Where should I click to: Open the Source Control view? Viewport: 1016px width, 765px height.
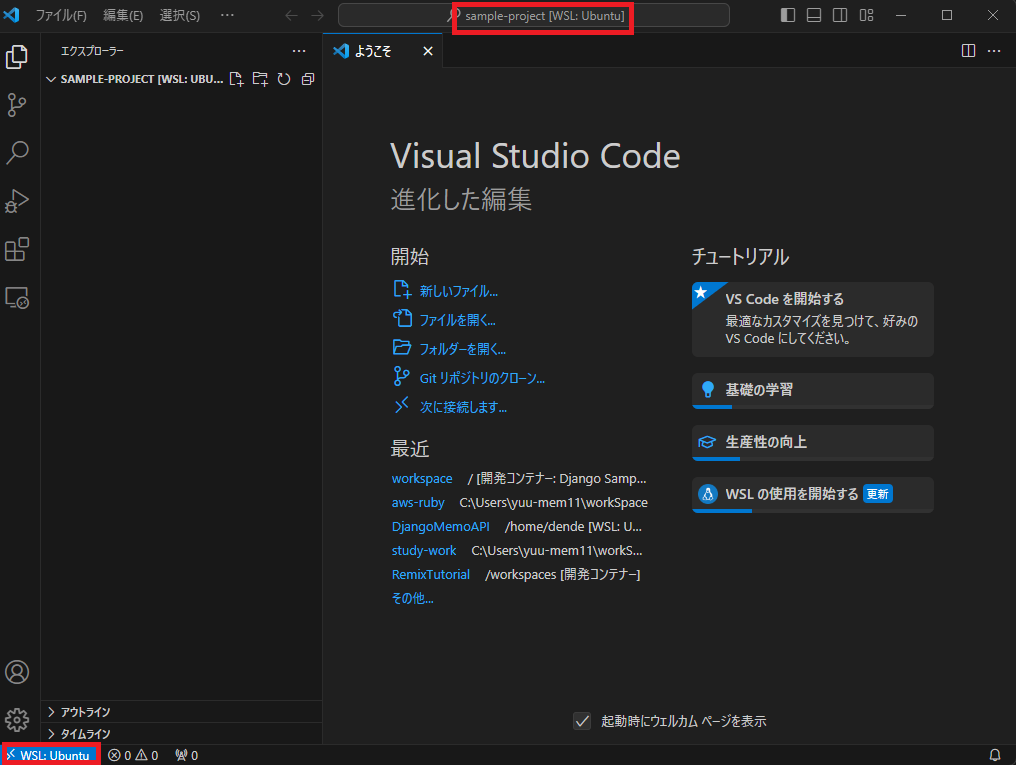[17, 105]
